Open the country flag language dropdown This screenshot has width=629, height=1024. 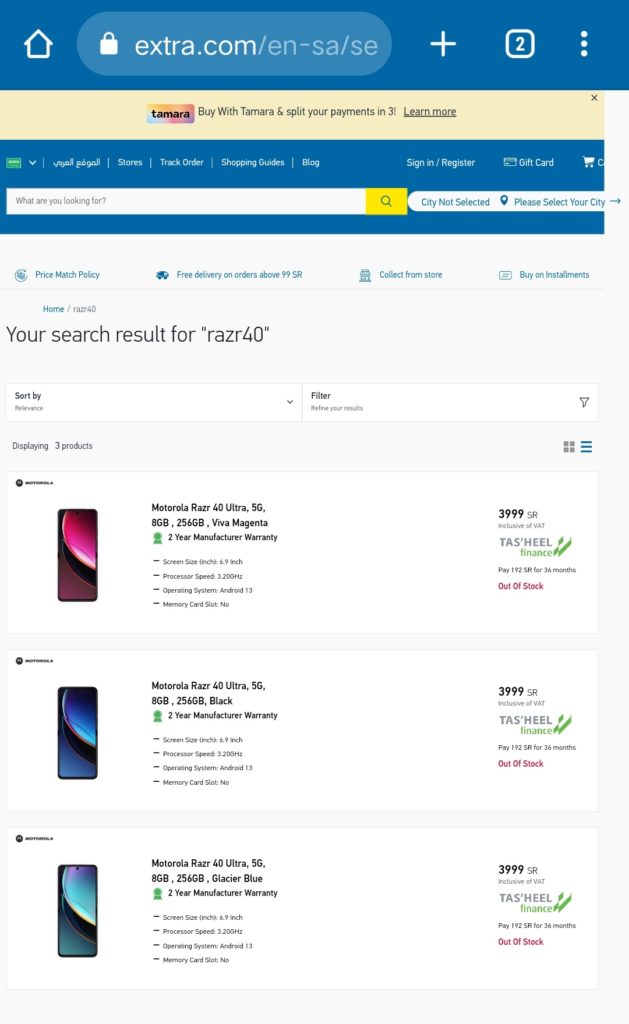pyautogui.click(x=21, y=162)
